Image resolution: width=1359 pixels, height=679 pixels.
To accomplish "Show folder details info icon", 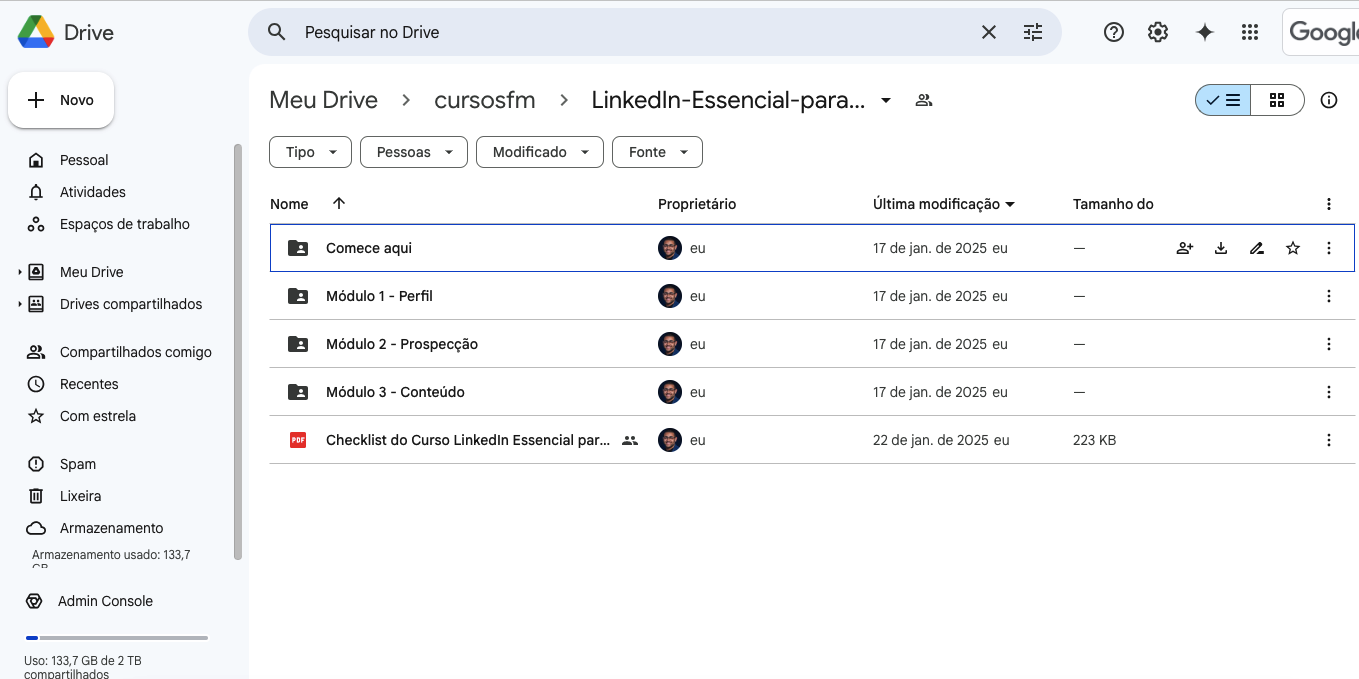I will (x=1329, y=100).
